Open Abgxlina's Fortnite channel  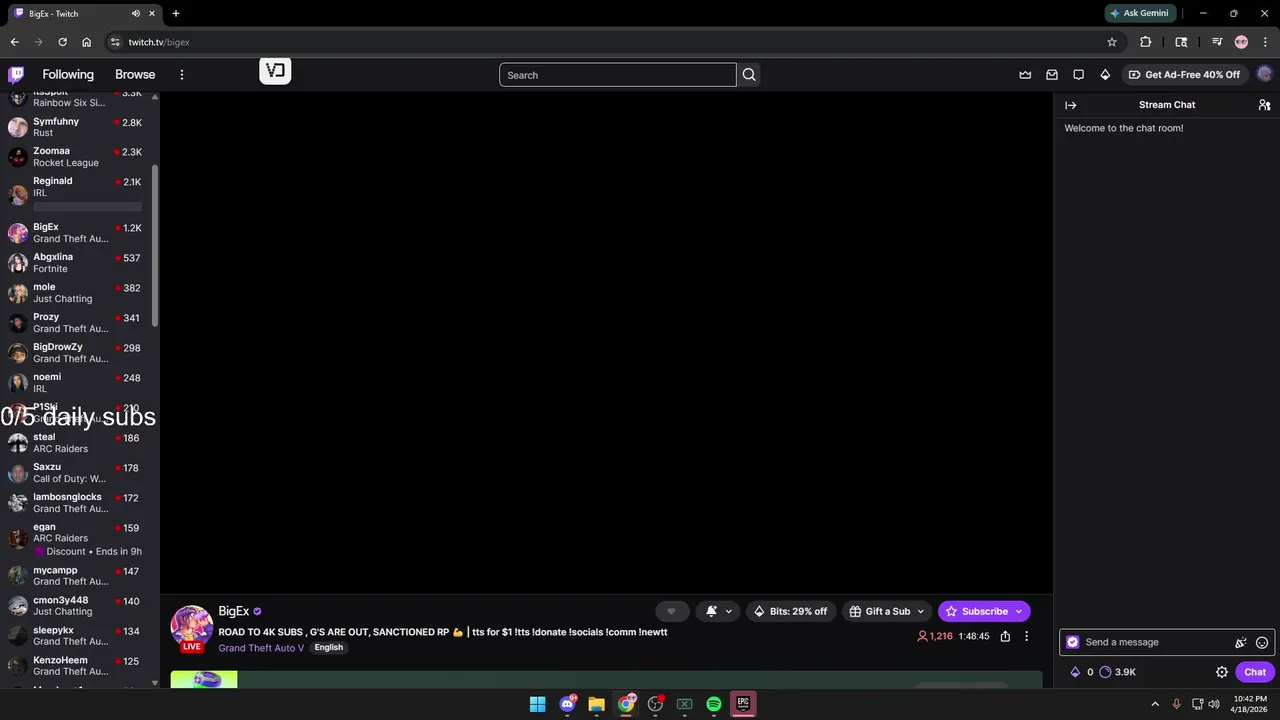(78, 263)
